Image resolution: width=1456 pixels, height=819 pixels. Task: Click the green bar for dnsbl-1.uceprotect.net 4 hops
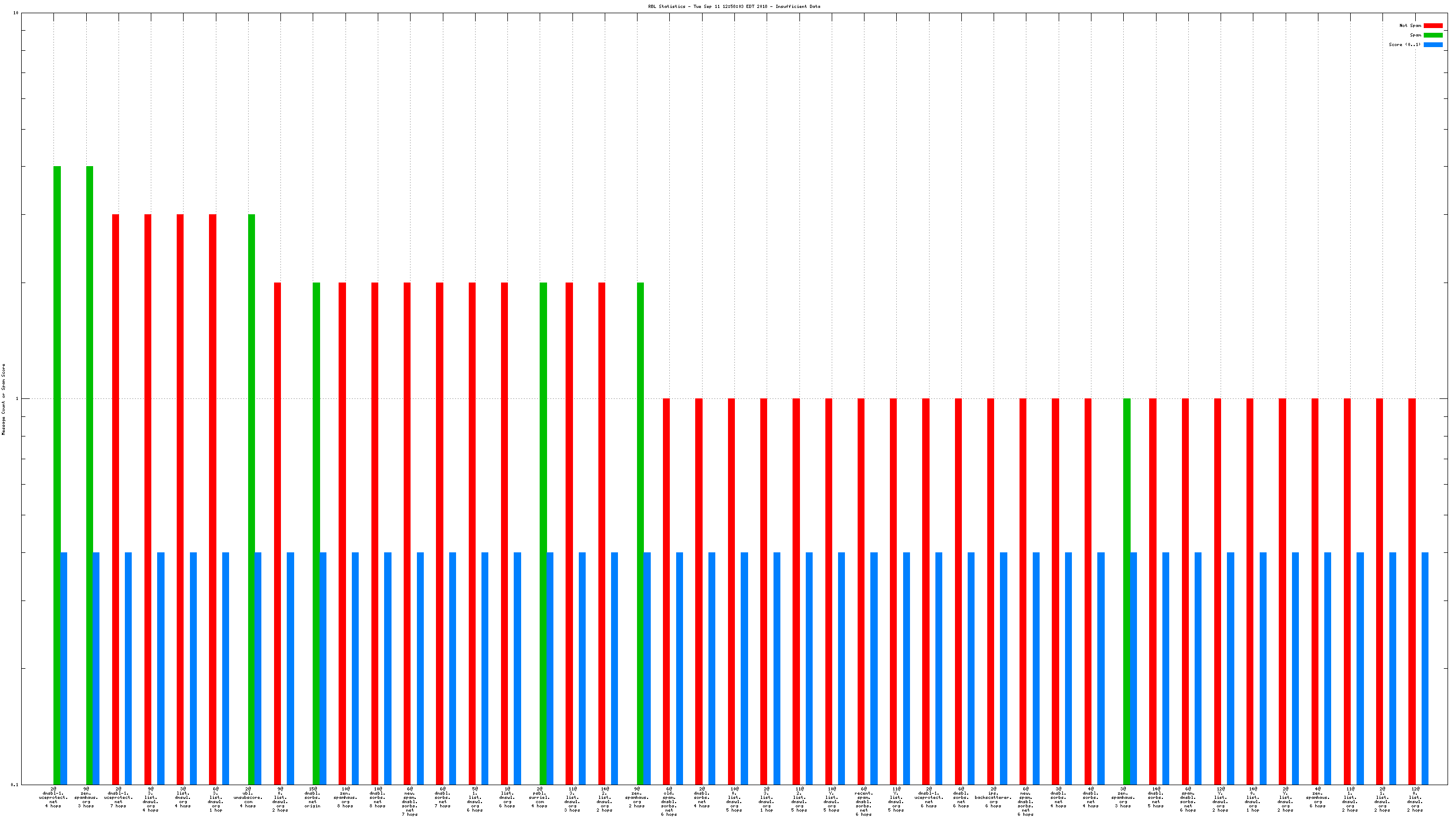tap(57, 475)
